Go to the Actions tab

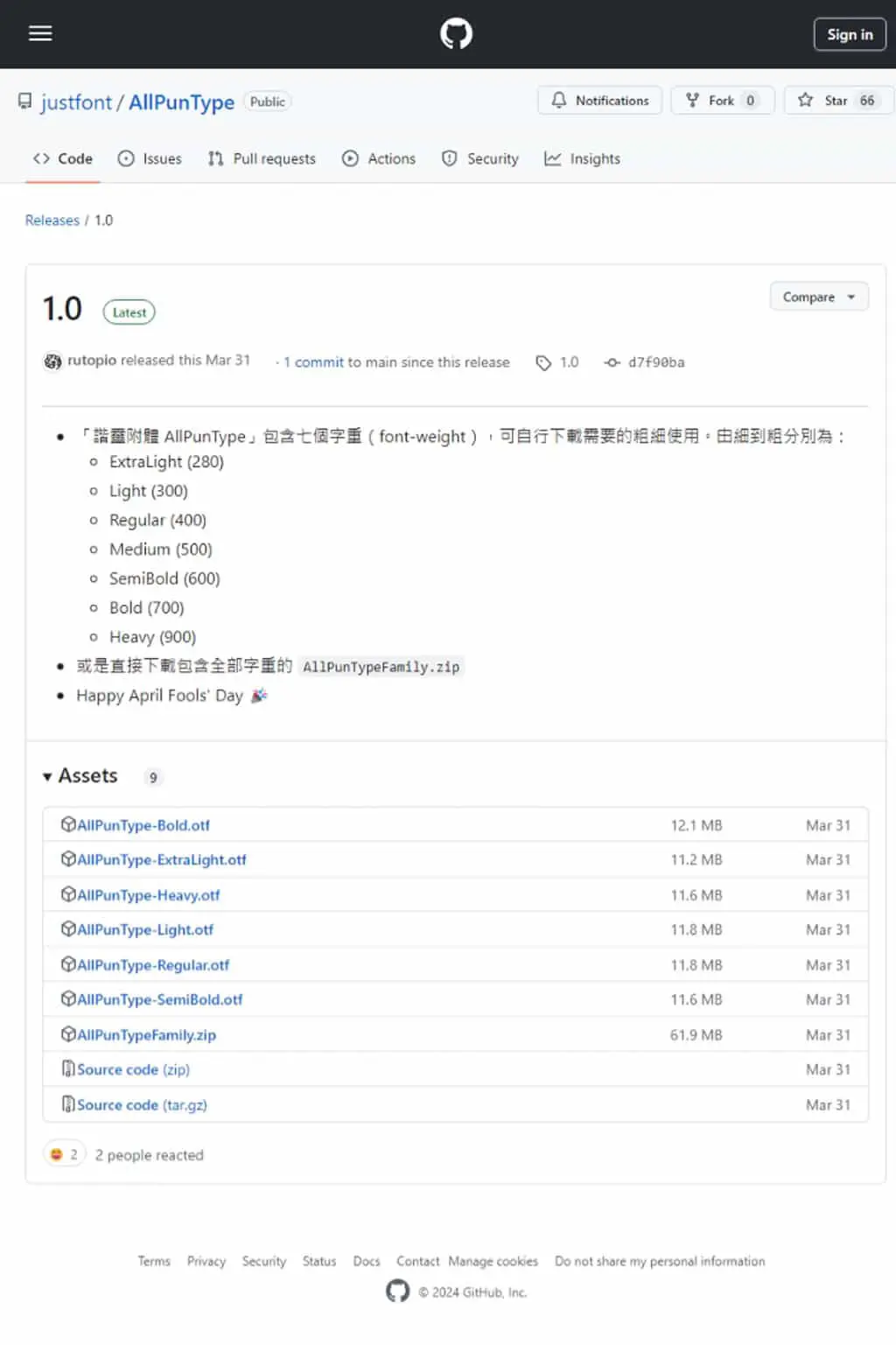379,159
